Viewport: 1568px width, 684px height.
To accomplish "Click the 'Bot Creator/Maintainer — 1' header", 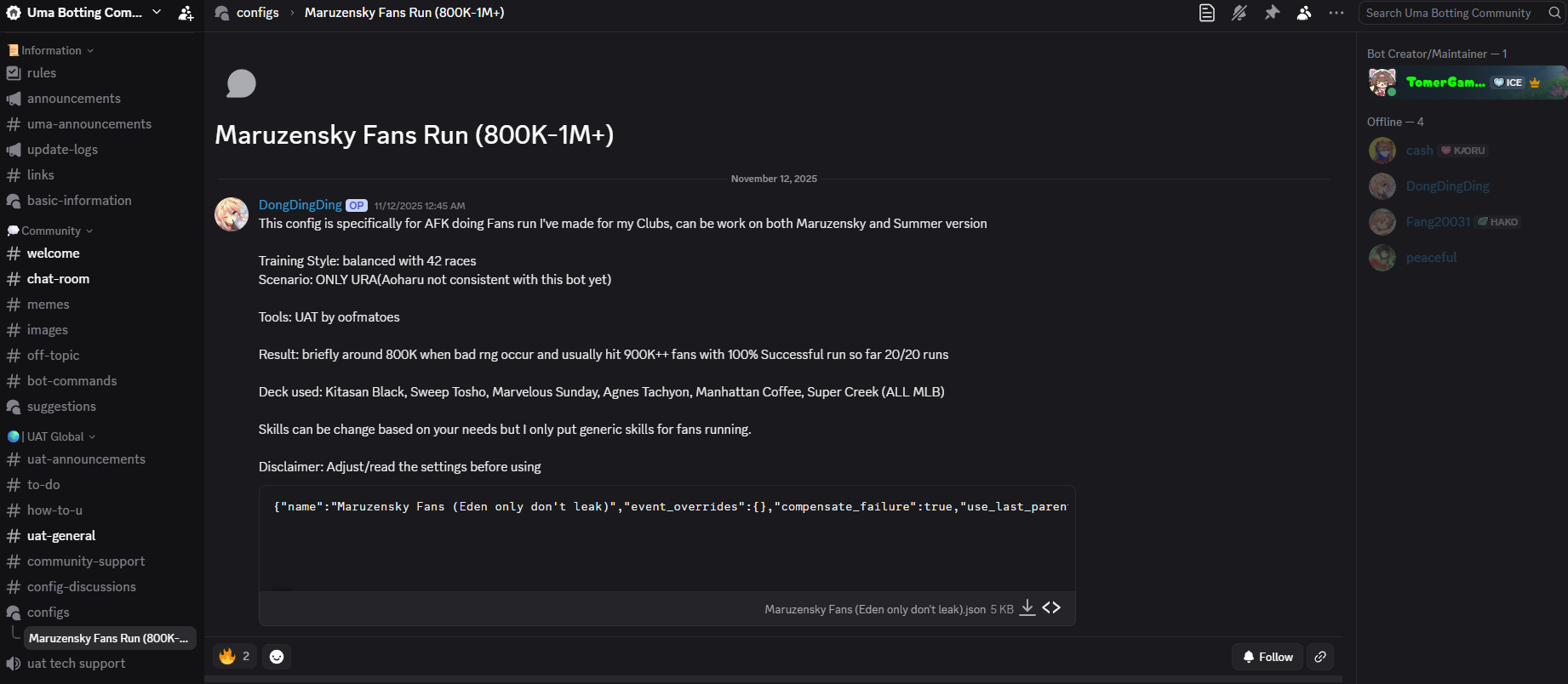I will [1437, 54].
